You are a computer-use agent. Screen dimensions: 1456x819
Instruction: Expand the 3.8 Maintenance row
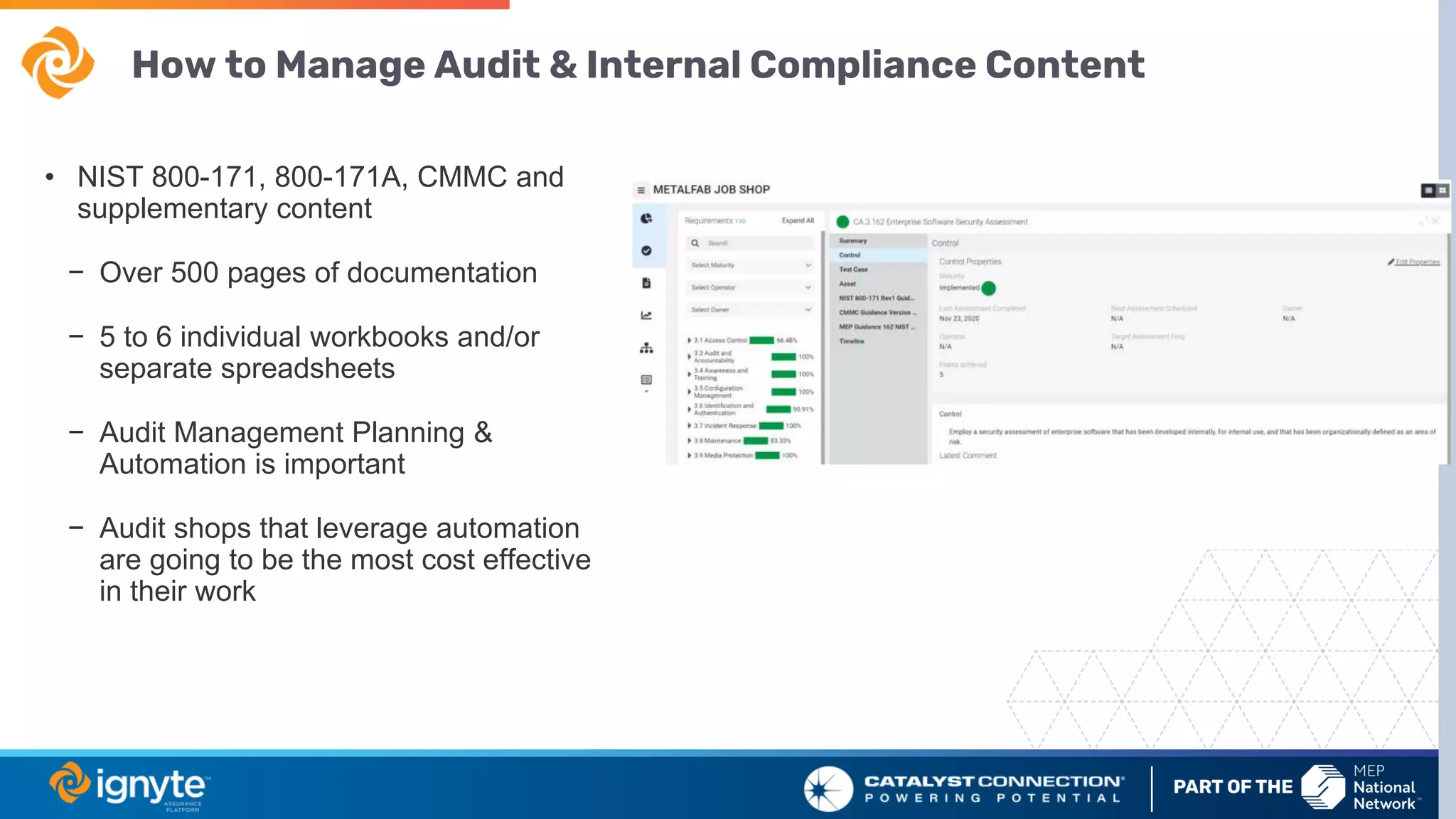pyautogui.click(x=689, y=441)
